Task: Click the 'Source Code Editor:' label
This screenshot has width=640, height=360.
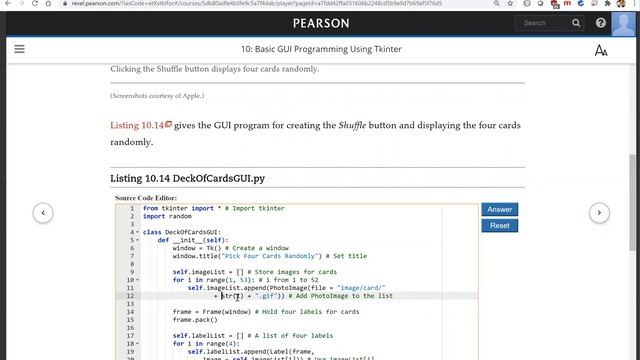Action: click(x=146, y=198)
